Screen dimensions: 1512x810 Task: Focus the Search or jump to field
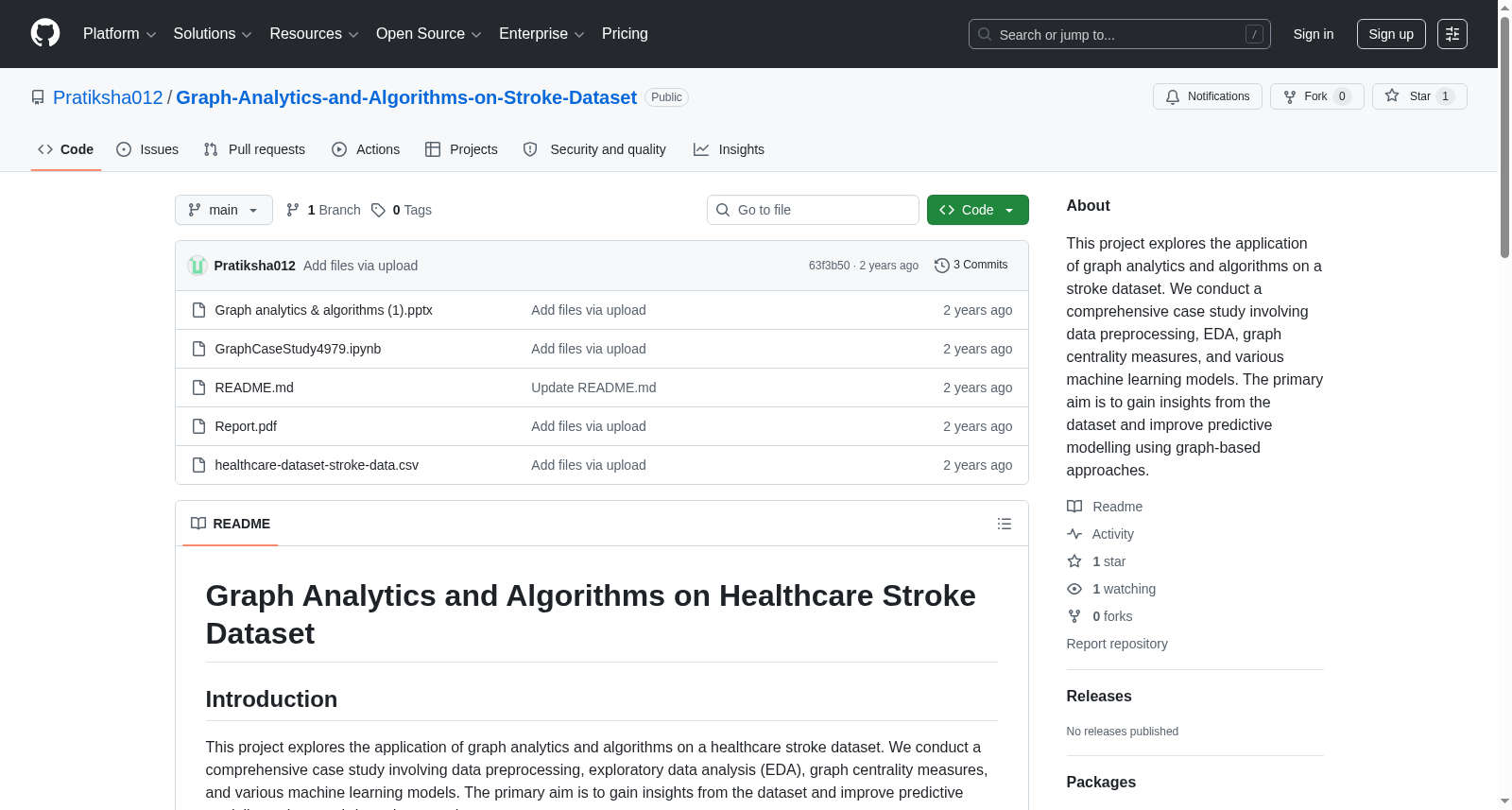pos(1120,34)
